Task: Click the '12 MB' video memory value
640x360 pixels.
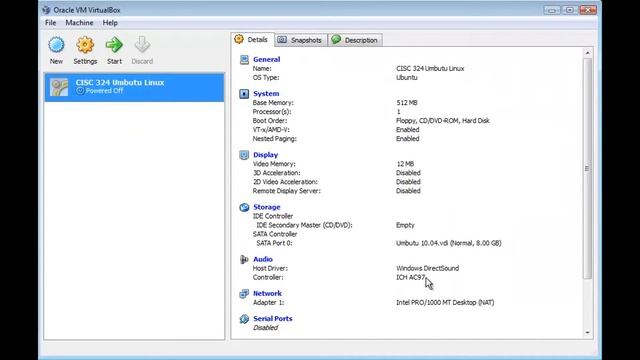Action: click(x=405, y=164)
